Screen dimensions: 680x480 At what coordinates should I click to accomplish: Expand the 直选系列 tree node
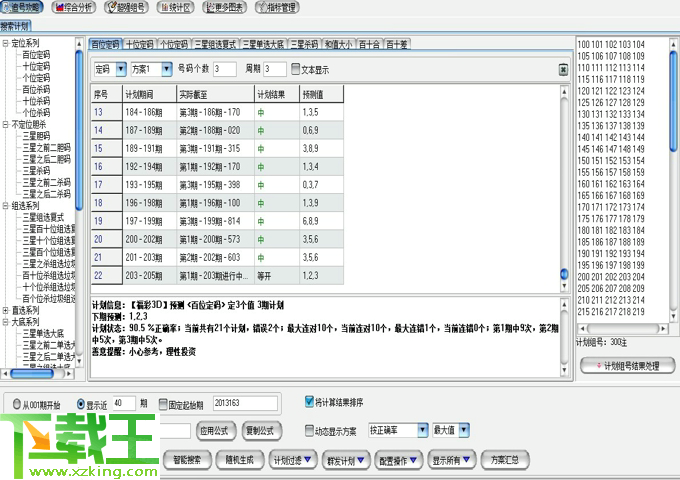pyautogui.click(x=6, y=311)
